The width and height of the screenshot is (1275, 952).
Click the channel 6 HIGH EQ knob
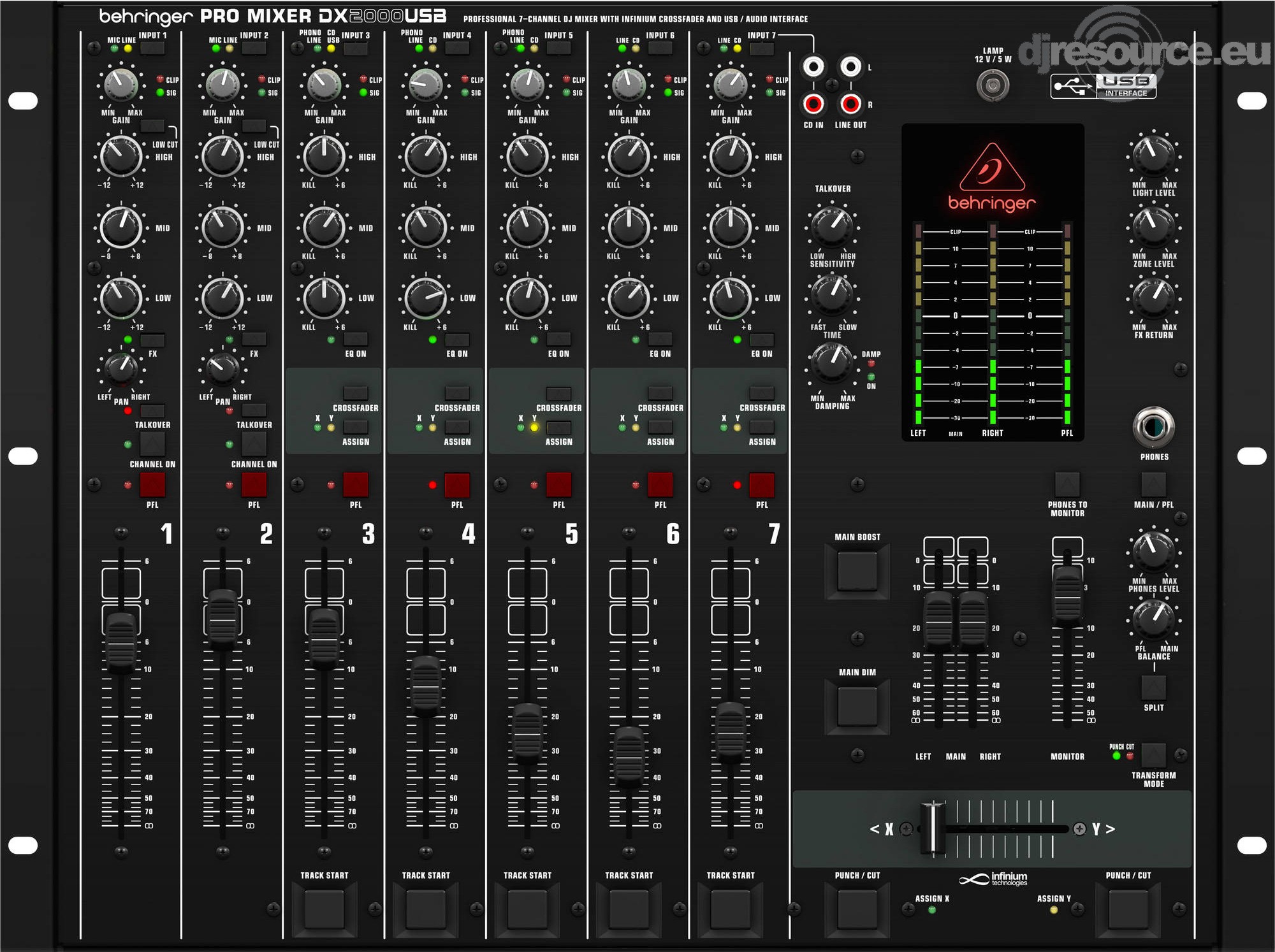629,156
